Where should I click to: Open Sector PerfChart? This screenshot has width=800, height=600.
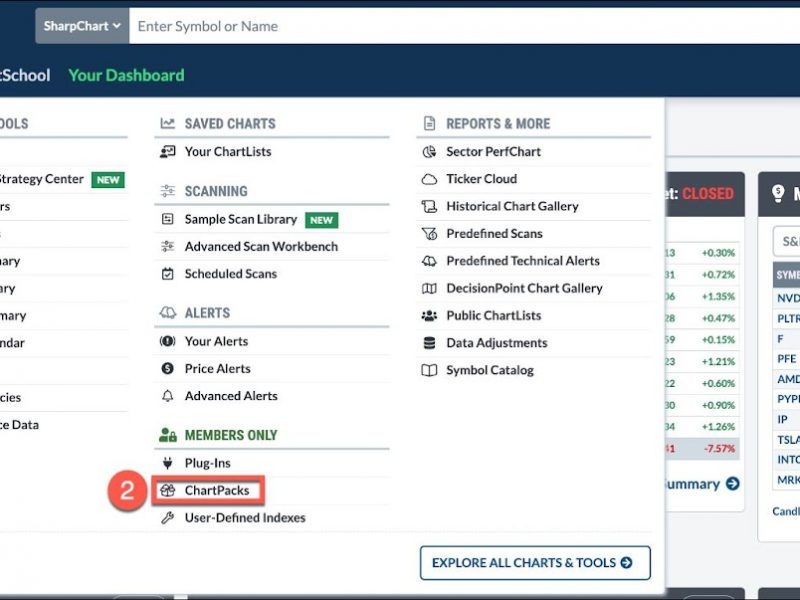[x=493, y=152]
